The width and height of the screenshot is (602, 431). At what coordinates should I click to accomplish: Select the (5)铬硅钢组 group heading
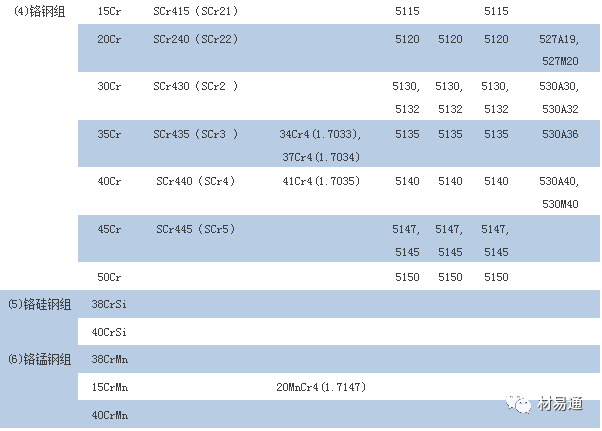[41, 303]
